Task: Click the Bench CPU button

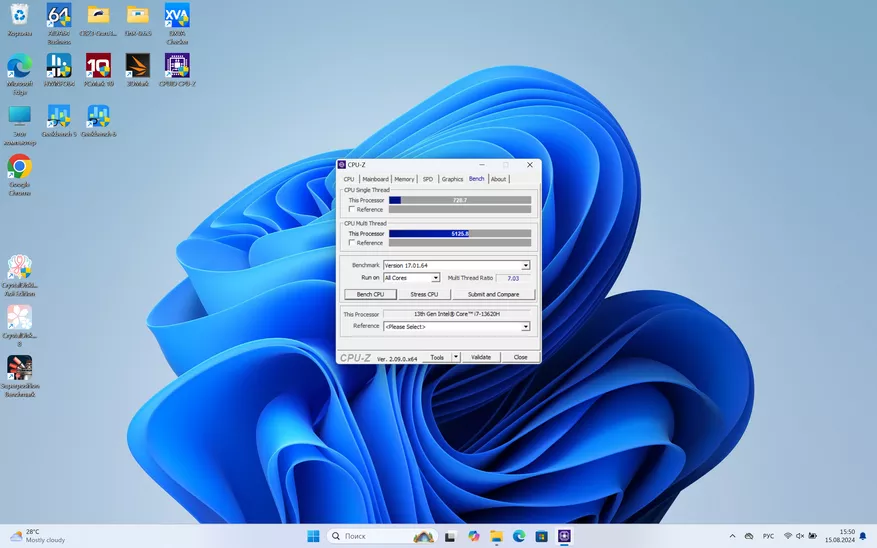Action: pos(370,295)
